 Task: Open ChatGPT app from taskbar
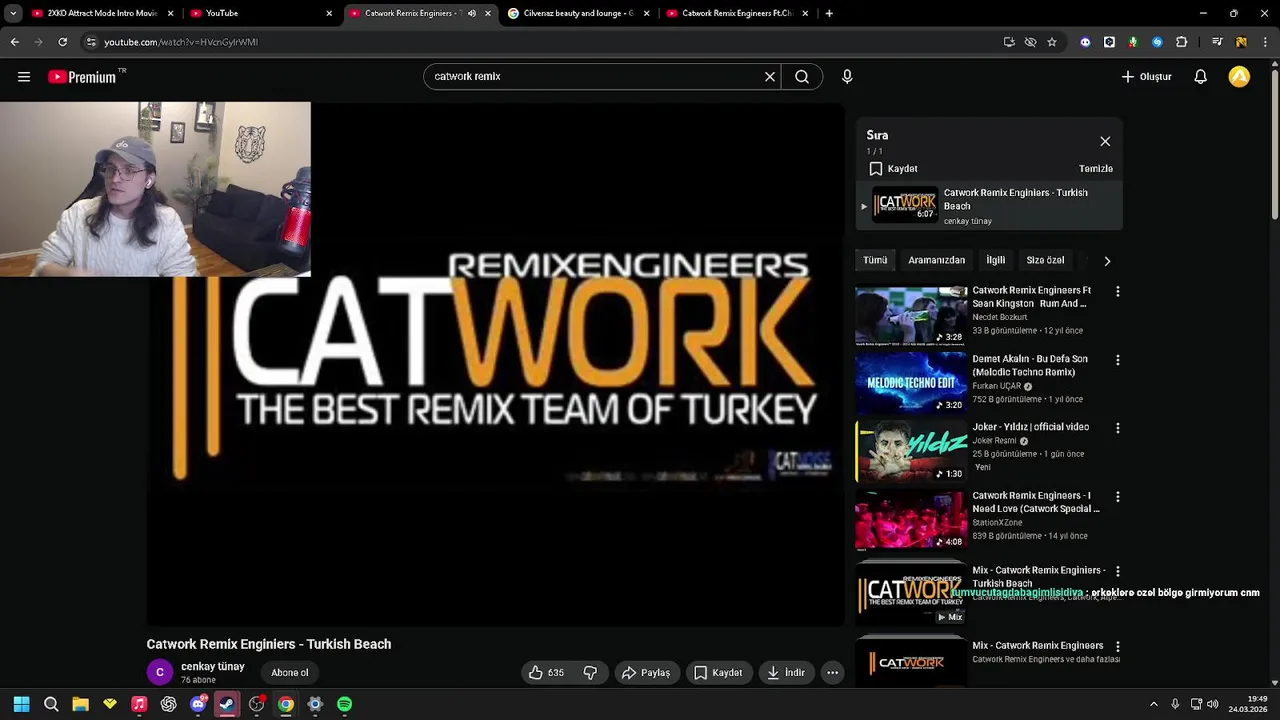pos(168,704)
